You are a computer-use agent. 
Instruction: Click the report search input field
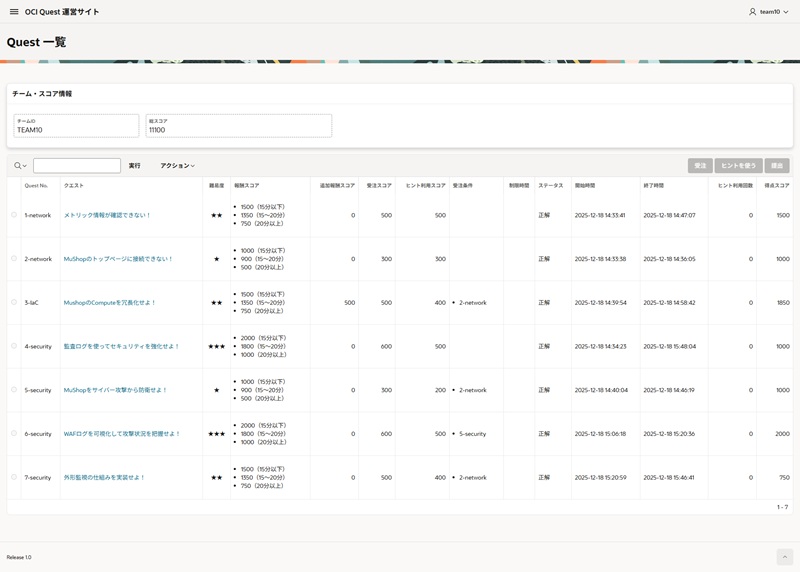[77, 166]
